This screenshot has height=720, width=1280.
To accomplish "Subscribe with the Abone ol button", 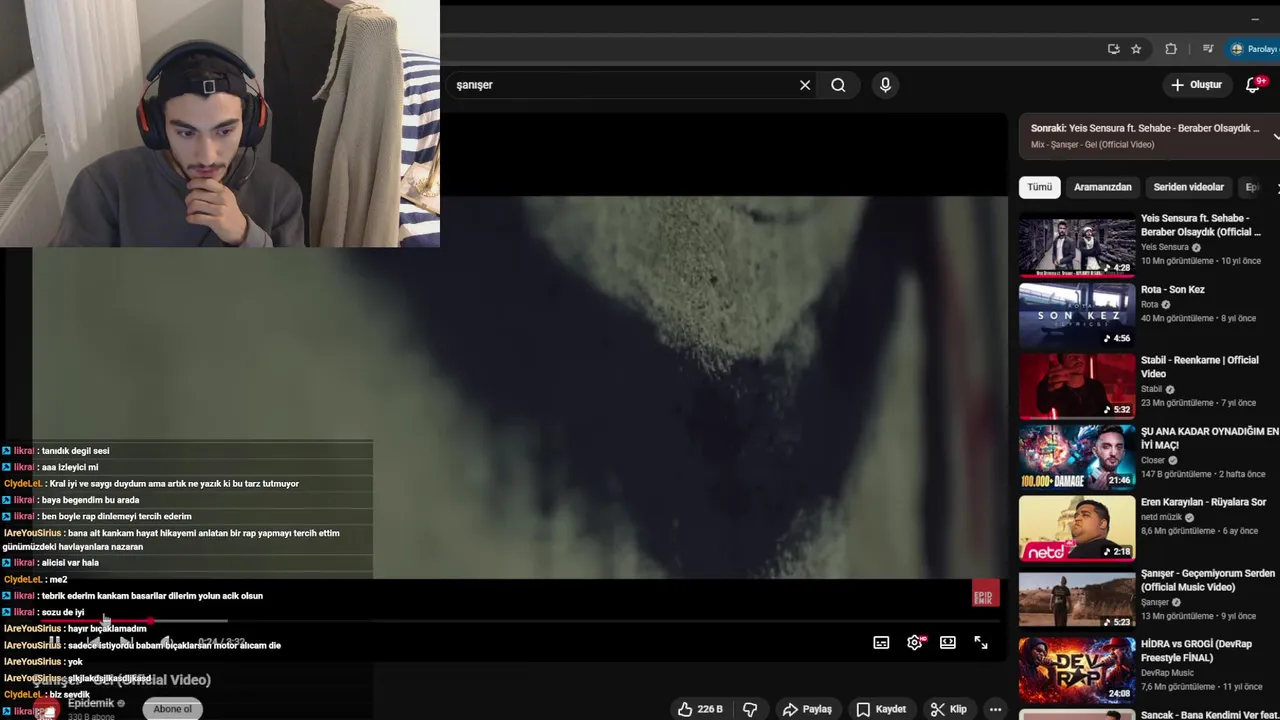I will point(172,709).
